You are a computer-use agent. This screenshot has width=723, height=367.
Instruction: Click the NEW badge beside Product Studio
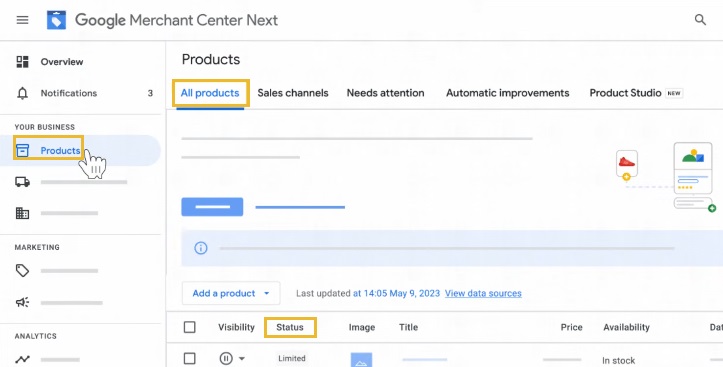point(674,93)
